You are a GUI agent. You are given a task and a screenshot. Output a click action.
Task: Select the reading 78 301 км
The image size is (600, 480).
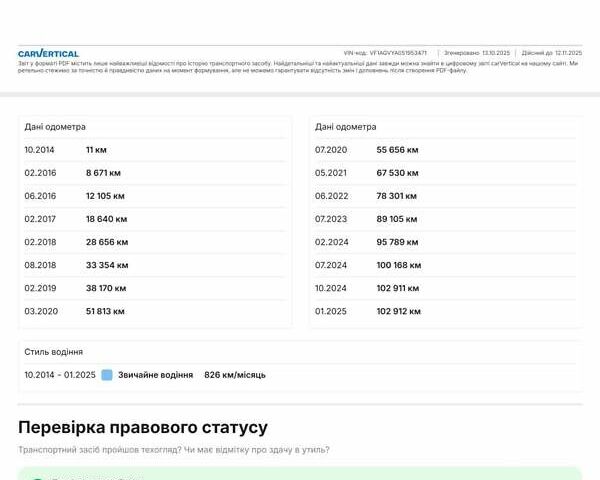pos(396,196)
